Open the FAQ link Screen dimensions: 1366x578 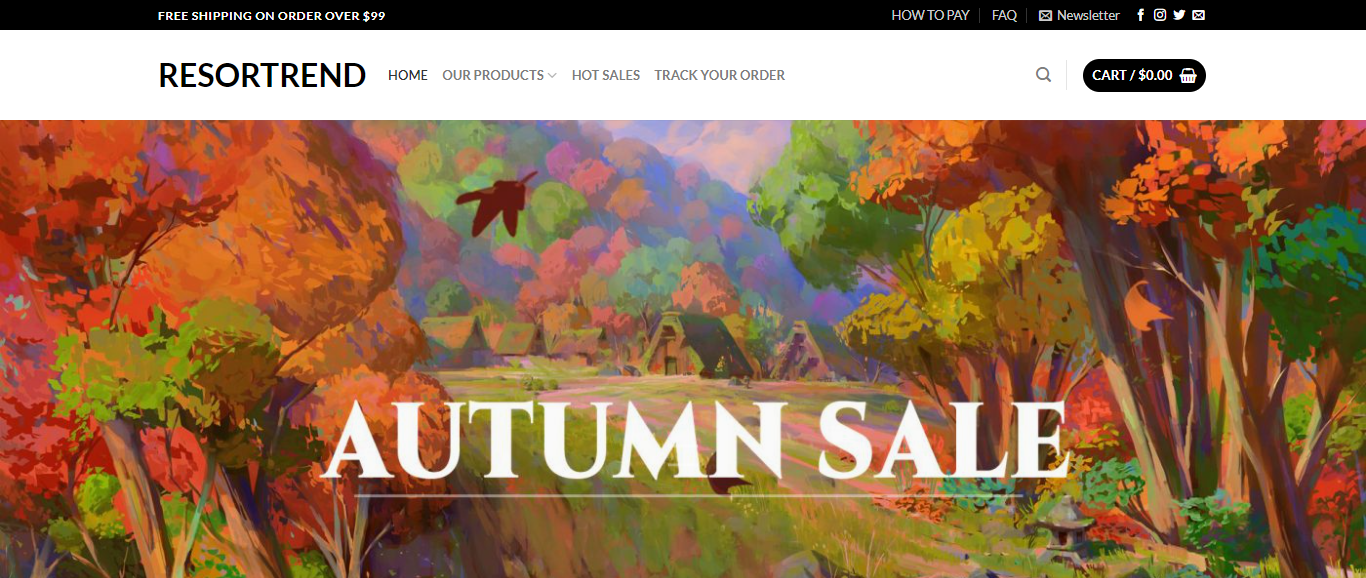pos(1004,15)
